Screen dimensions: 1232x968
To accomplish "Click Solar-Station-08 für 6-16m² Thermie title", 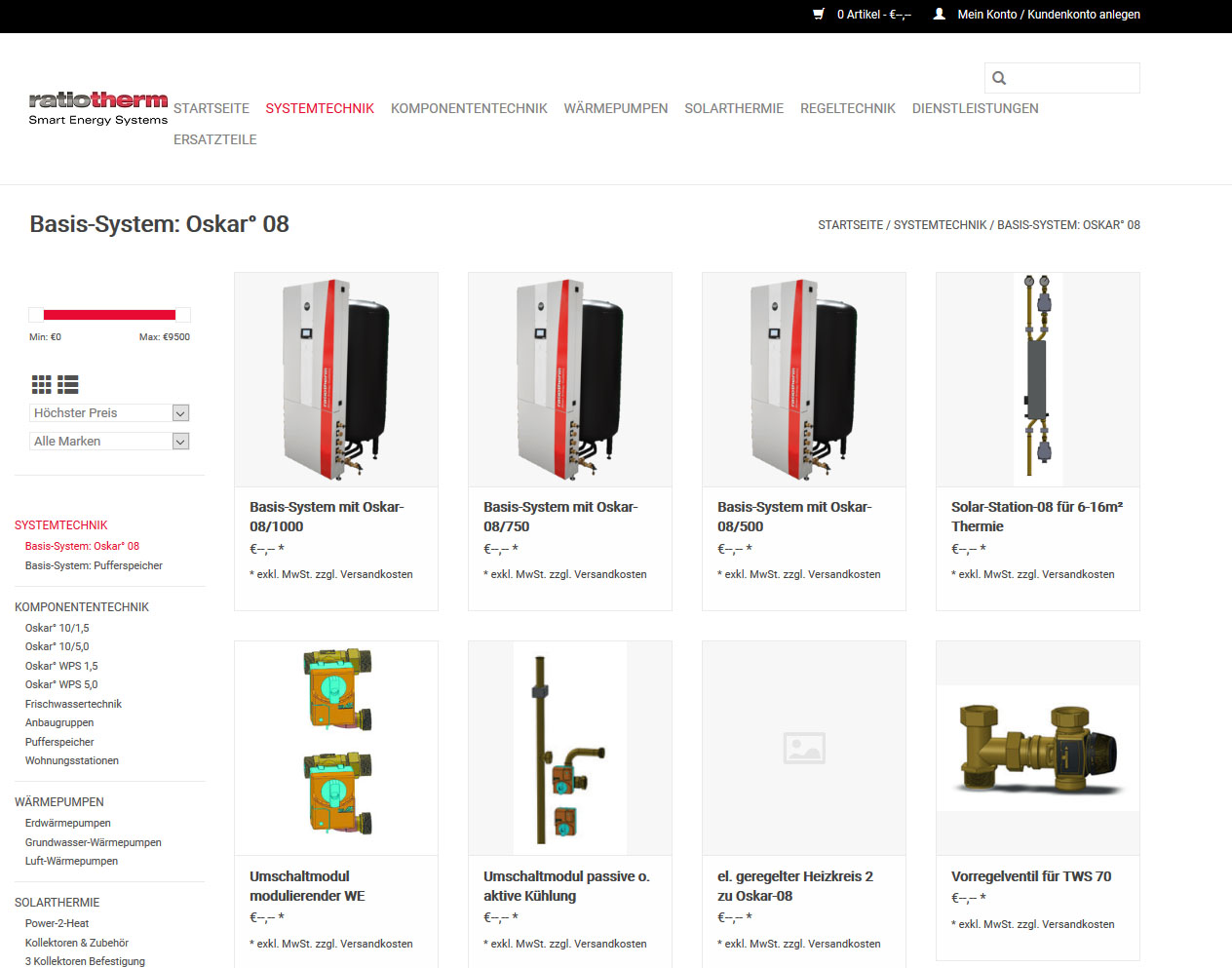I will [x=1037, y=517].
